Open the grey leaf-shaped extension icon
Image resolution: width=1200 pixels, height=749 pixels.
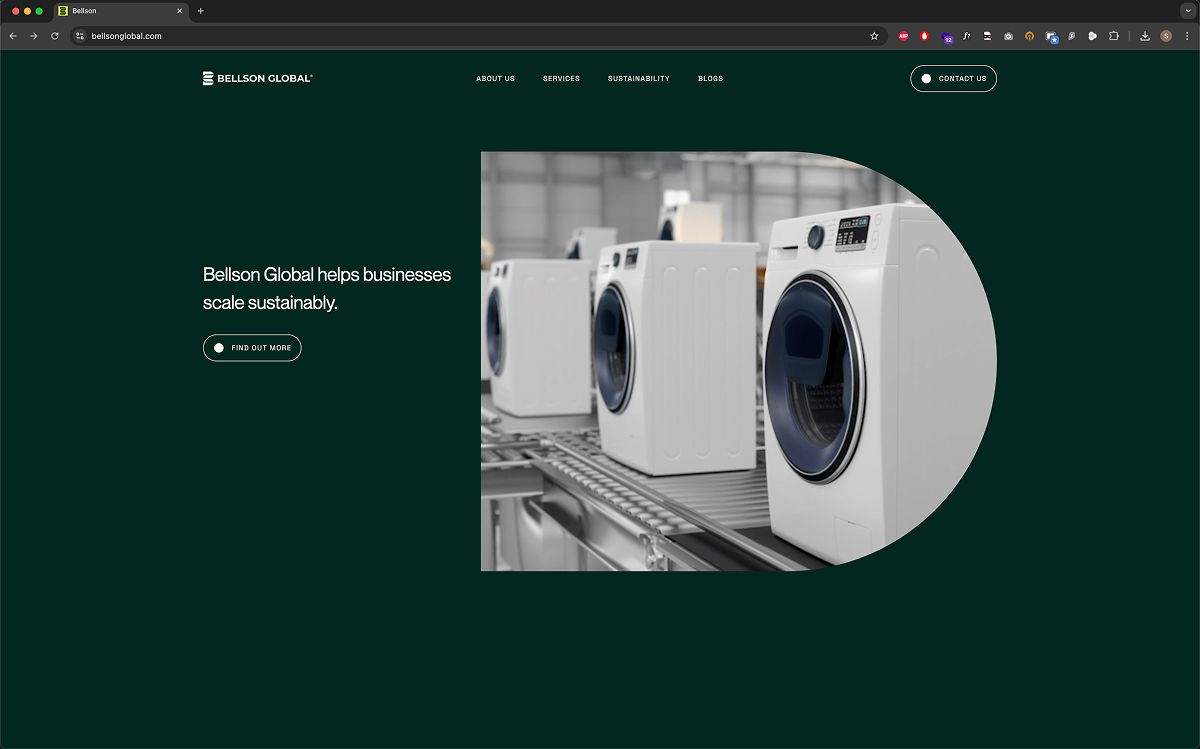tap(1071, 36)
